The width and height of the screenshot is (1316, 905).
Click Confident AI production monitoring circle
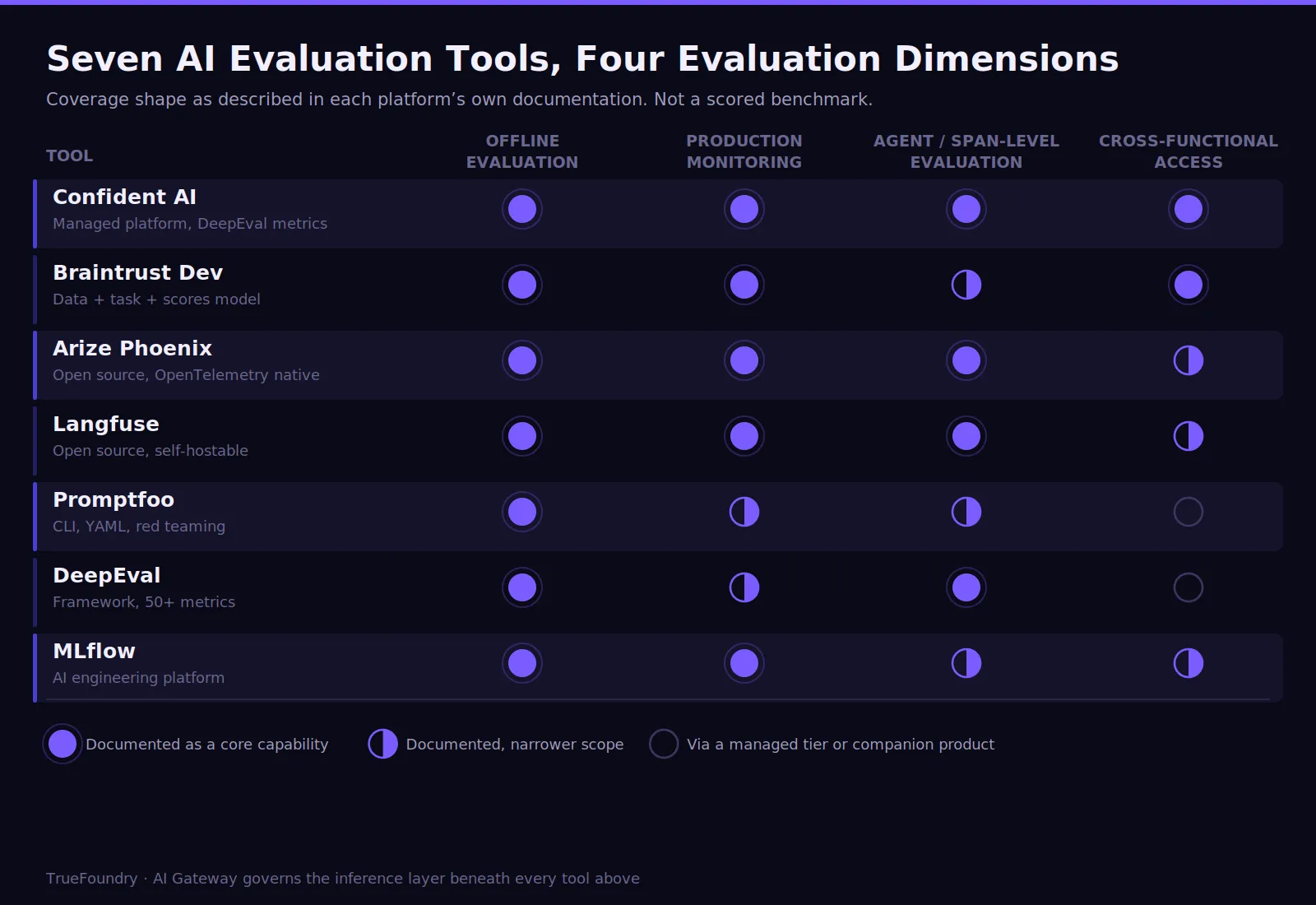744,209
